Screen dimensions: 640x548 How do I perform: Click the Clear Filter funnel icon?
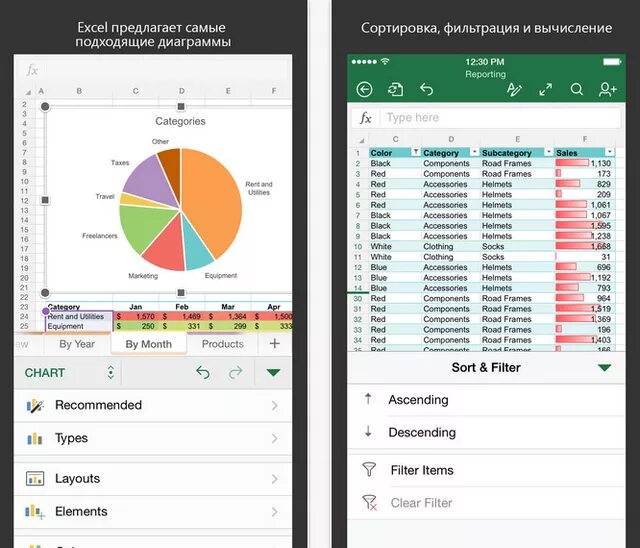[370, 502]
